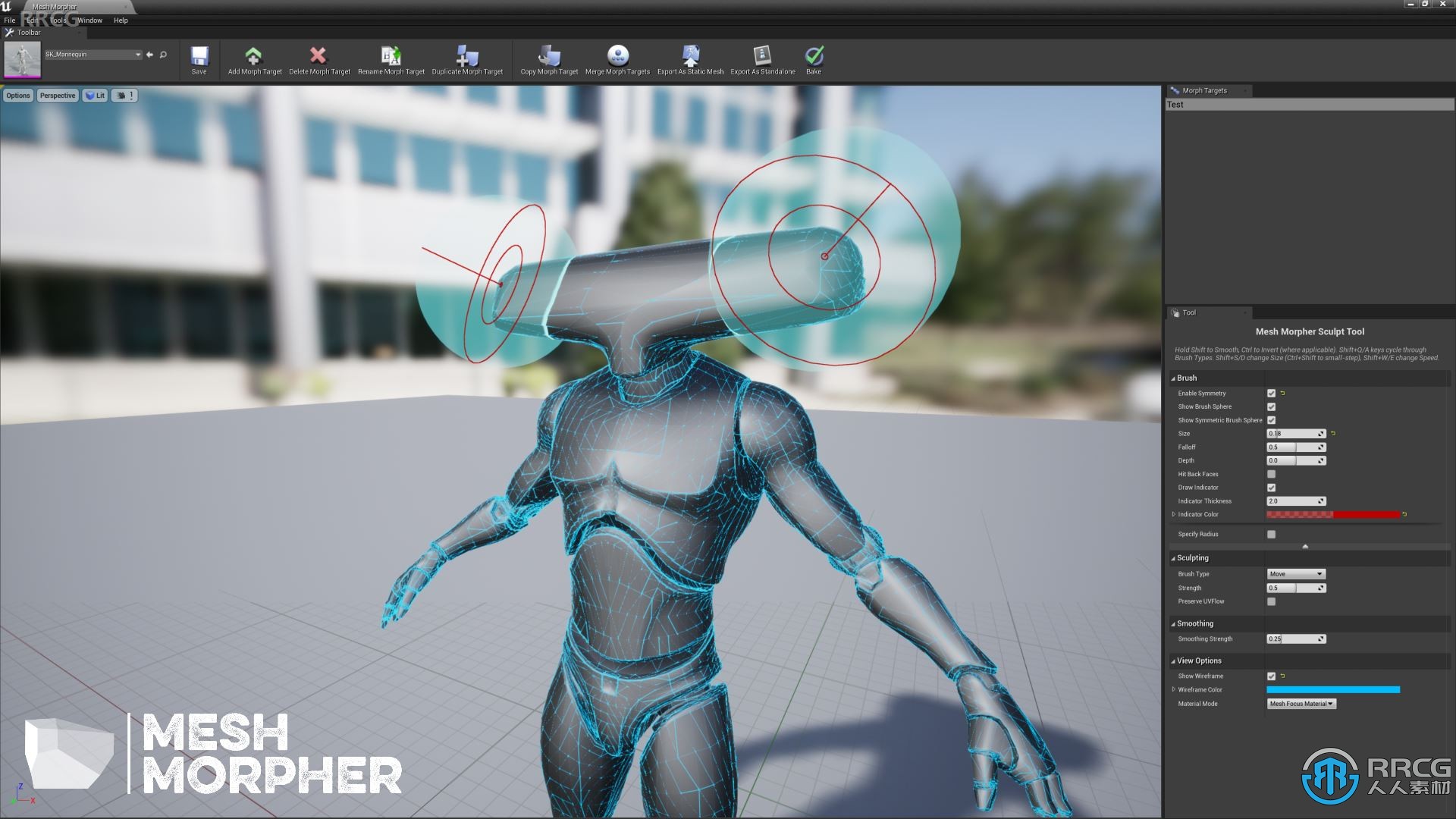Enable the Hit Back Faces checkbox
1456x819 pixels.
[1271, 473]
